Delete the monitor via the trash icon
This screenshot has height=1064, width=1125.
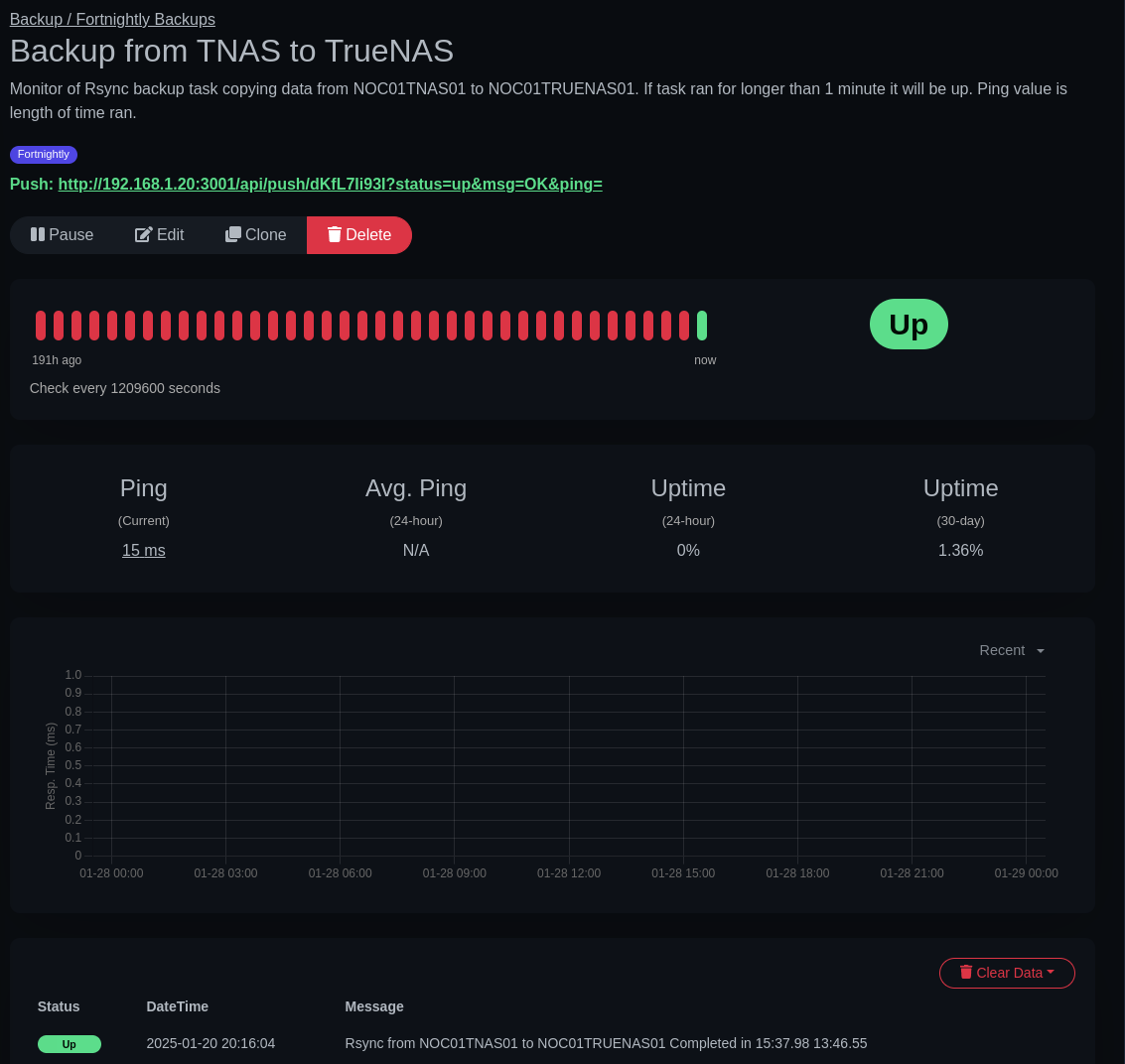coord(335,234)
